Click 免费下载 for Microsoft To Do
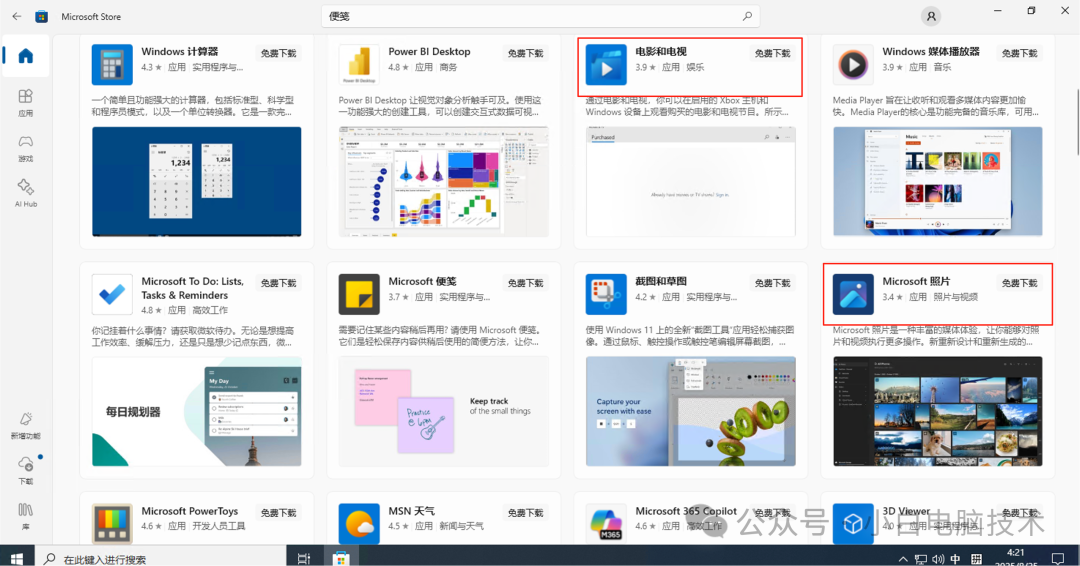This screenshot has width=1080, height=566. tap(278, 283)
